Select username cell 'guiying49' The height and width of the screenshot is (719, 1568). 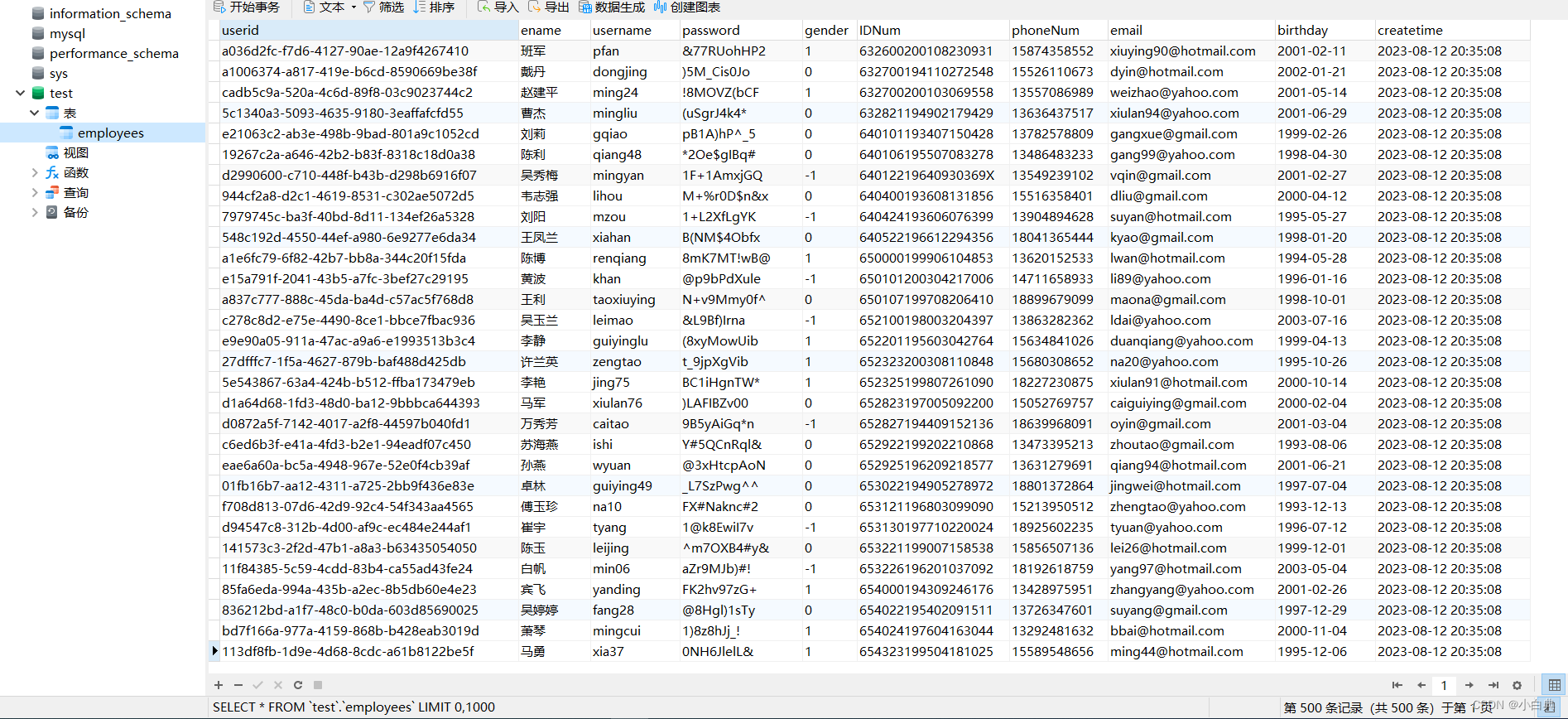(x=634, y=485)
